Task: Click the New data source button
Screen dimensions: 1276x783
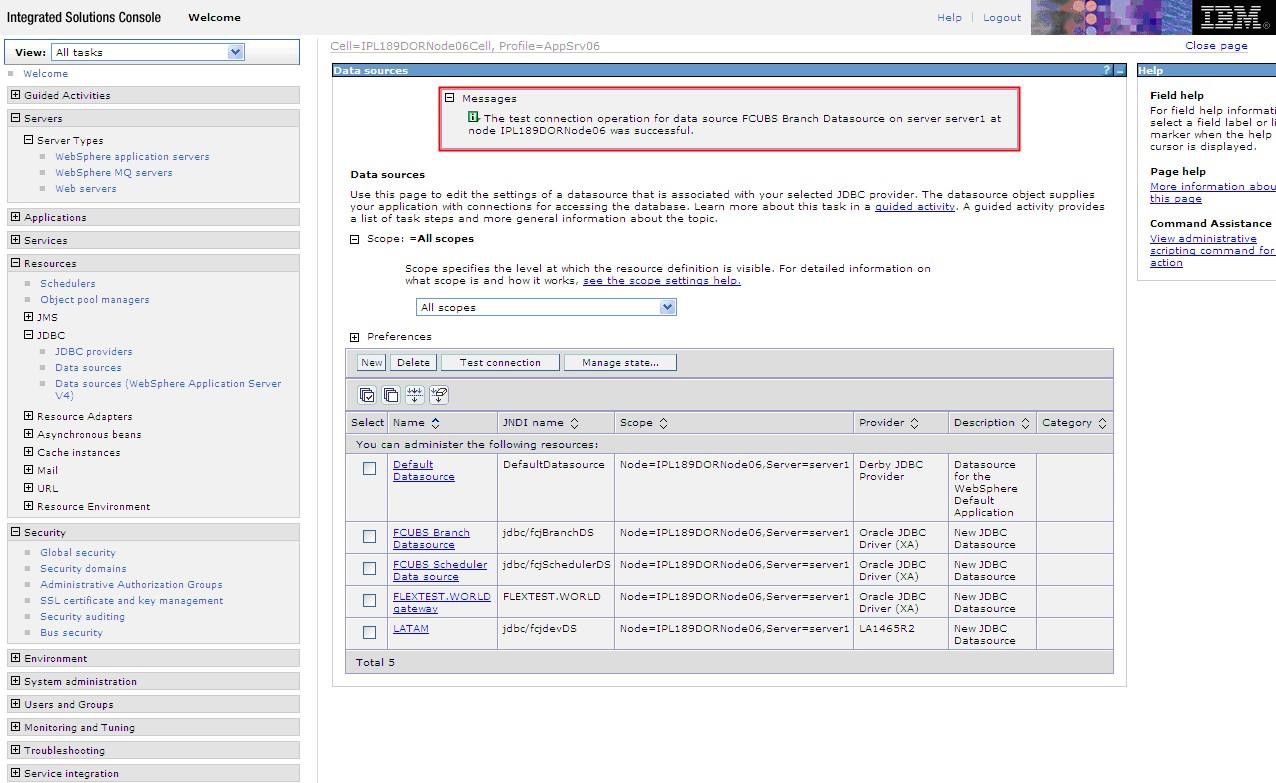Action: pyautogui.click(x=372, y=363)
